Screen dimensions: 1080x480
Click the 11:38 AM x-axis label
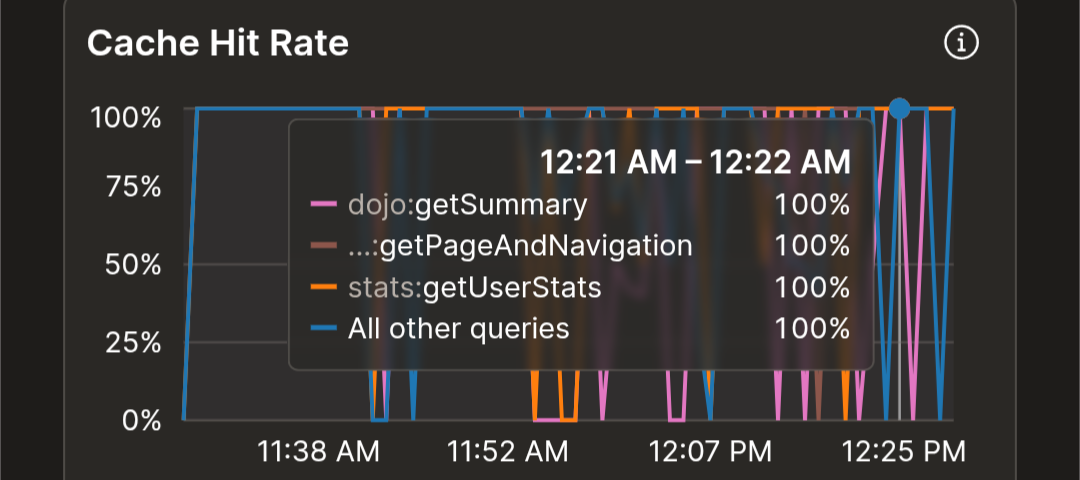click(x=319, y=452)
